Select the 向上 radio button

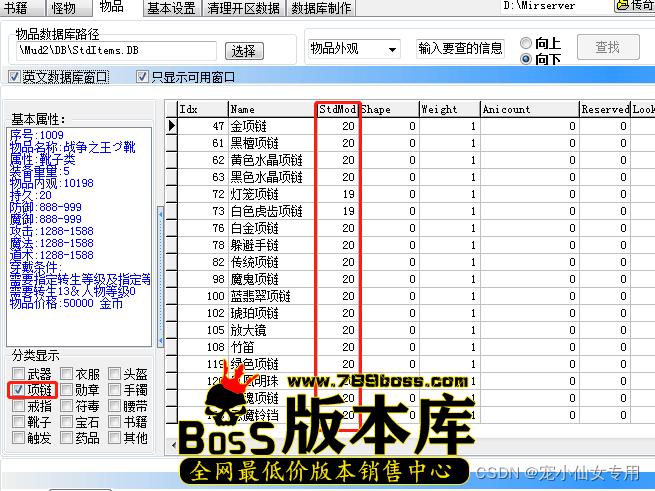coord(526,43)
